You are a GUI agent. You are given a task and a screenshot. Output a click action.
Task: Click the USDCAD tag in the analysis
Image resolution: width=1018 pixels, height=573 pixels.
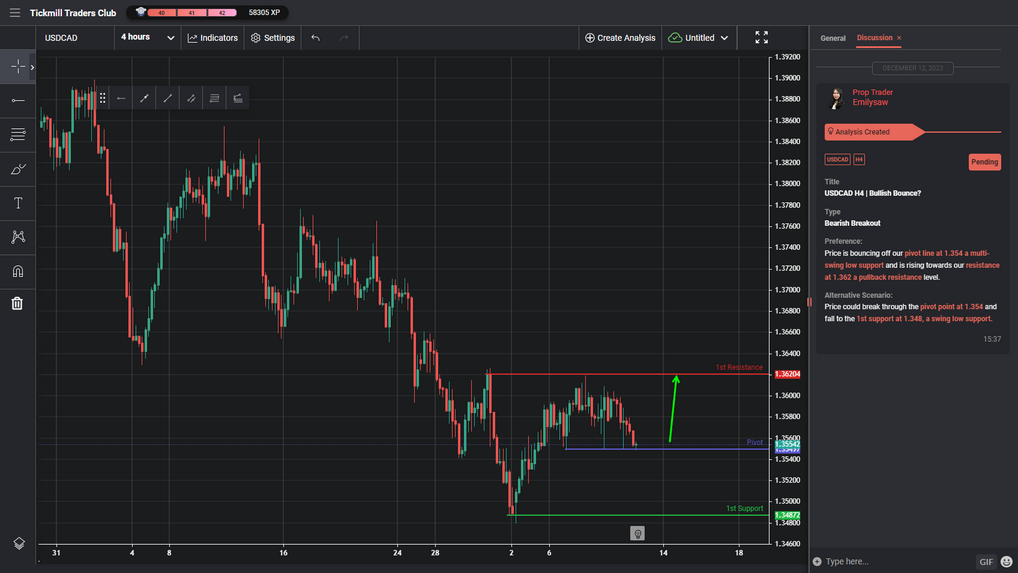pos(837,160)
